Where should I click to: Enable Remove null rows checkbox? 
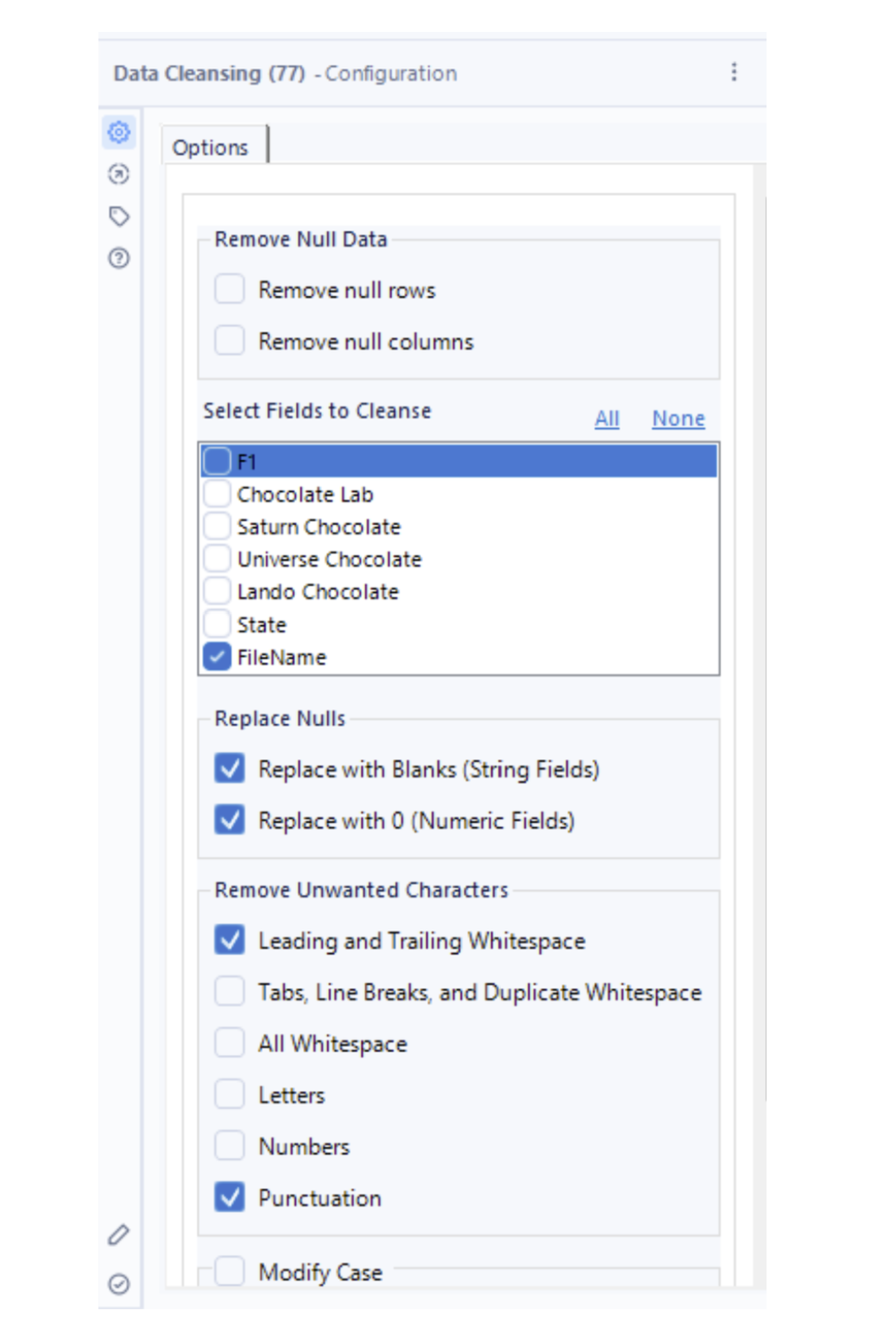tap(230, 289)
